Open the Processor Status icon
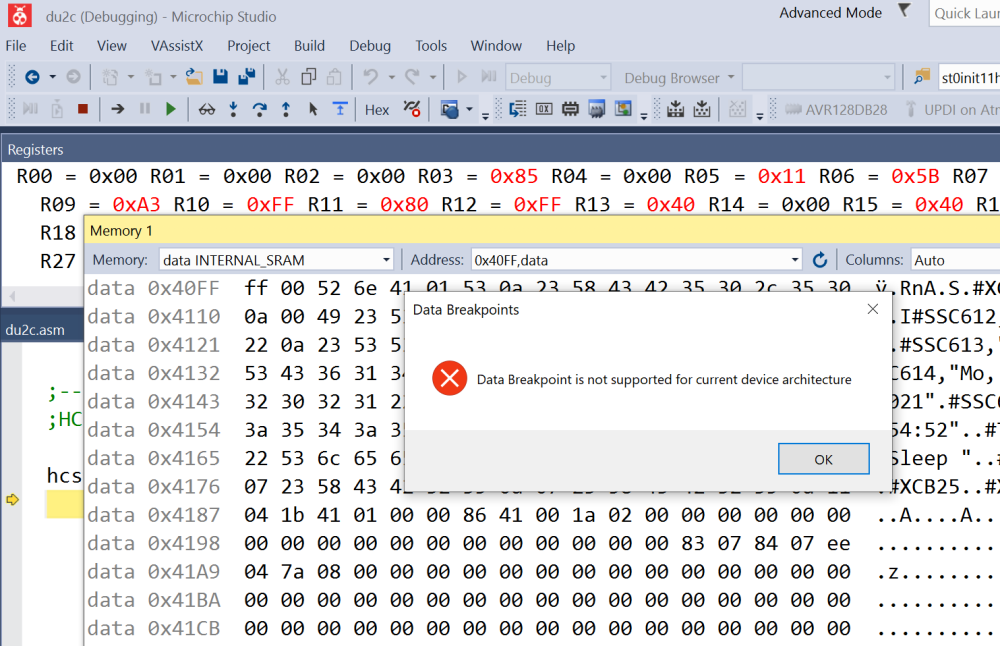 pyautogui.click(x=596, y=109)
